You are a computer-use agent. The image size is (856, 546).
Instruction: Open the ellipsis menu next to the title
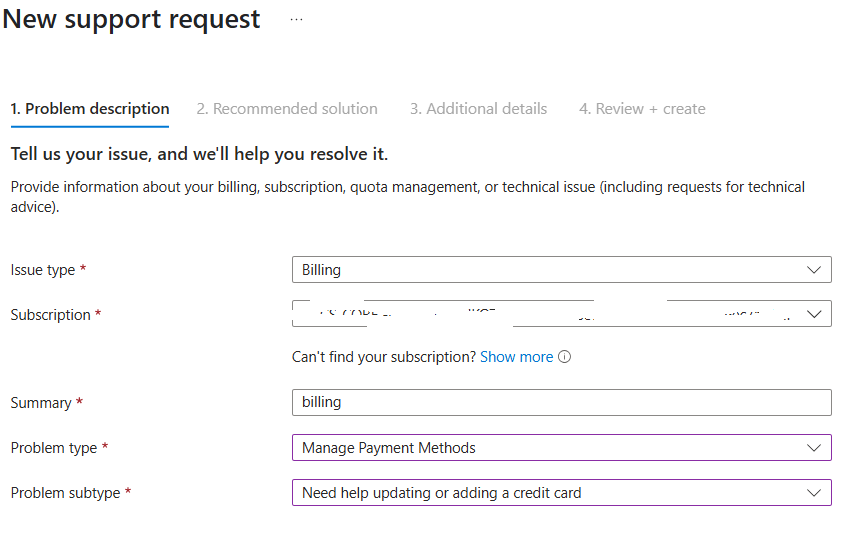coord(296,20)
